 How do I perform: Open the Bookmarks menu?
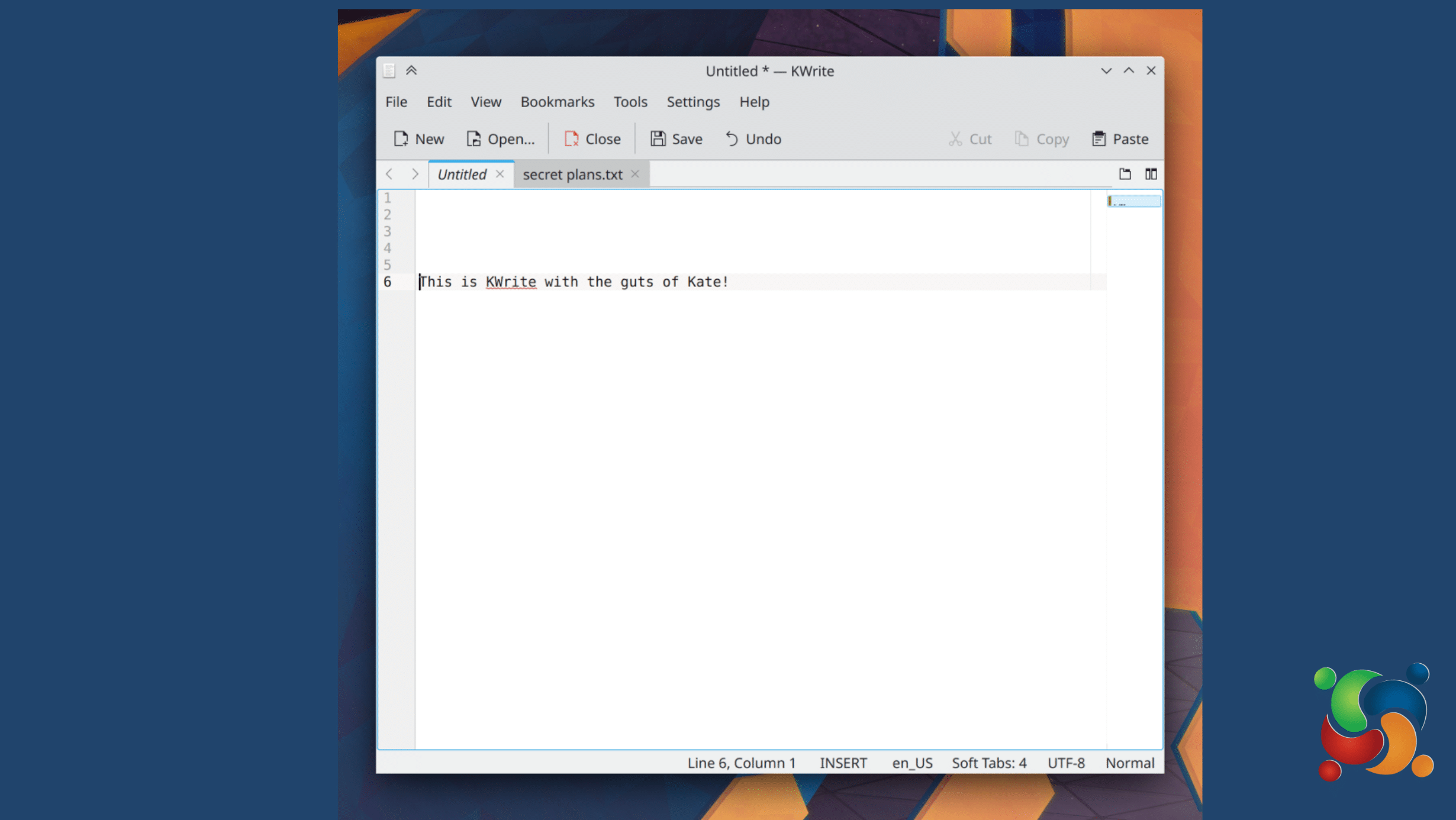[557, 102]
